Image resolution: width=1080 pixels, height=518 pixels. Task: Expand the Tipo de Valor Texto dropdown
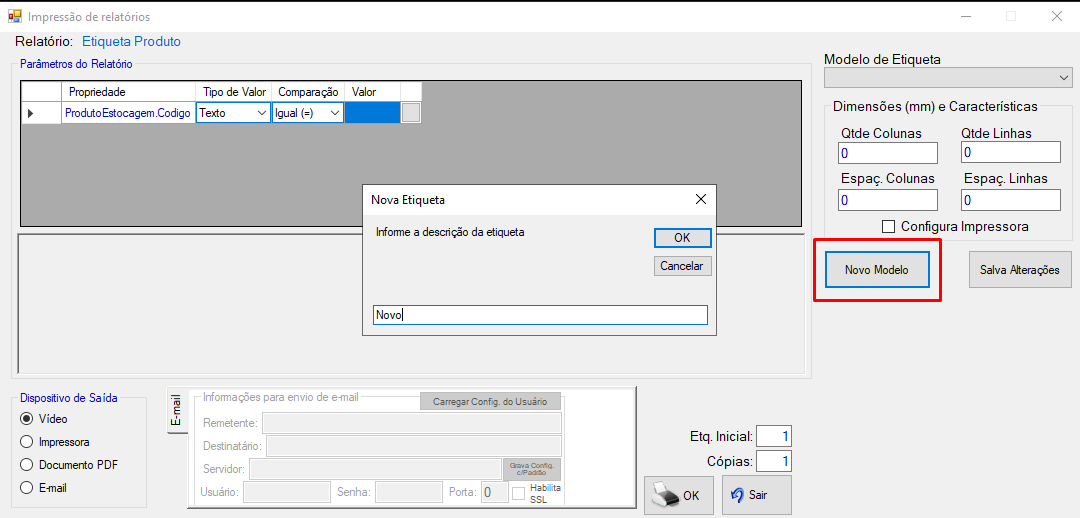click(233, 113)
